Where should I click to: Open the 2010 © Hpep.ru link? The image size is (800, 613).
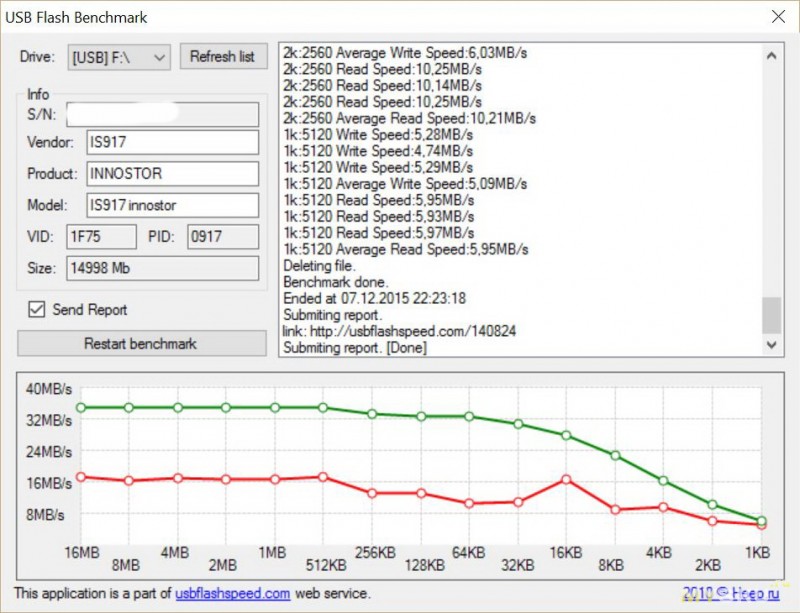[x=731, y=593]
